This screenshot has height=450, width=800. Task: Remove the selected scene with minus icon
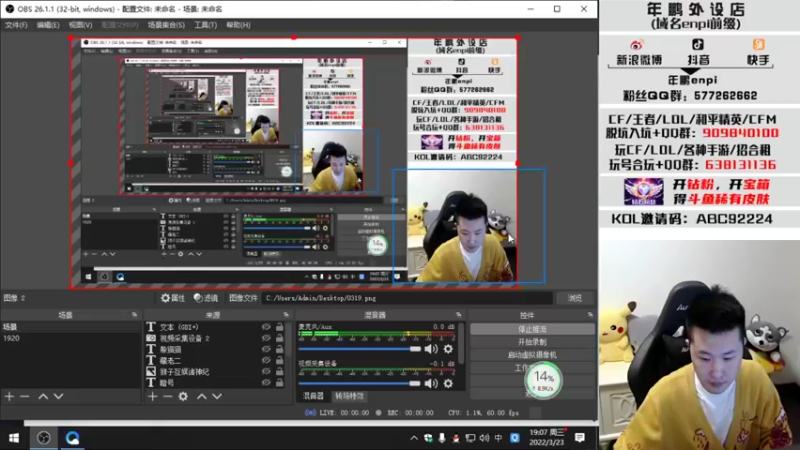point(24,396)
